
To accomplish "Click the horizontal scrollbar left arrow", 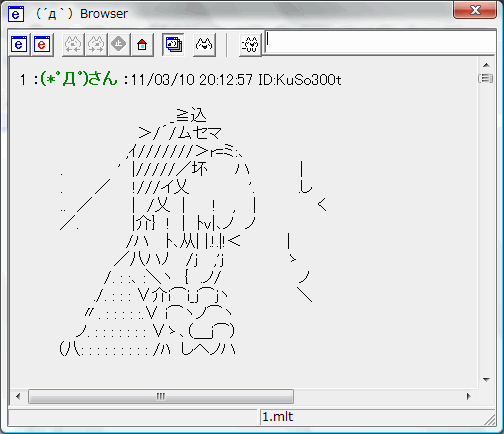I will [18, 396].
